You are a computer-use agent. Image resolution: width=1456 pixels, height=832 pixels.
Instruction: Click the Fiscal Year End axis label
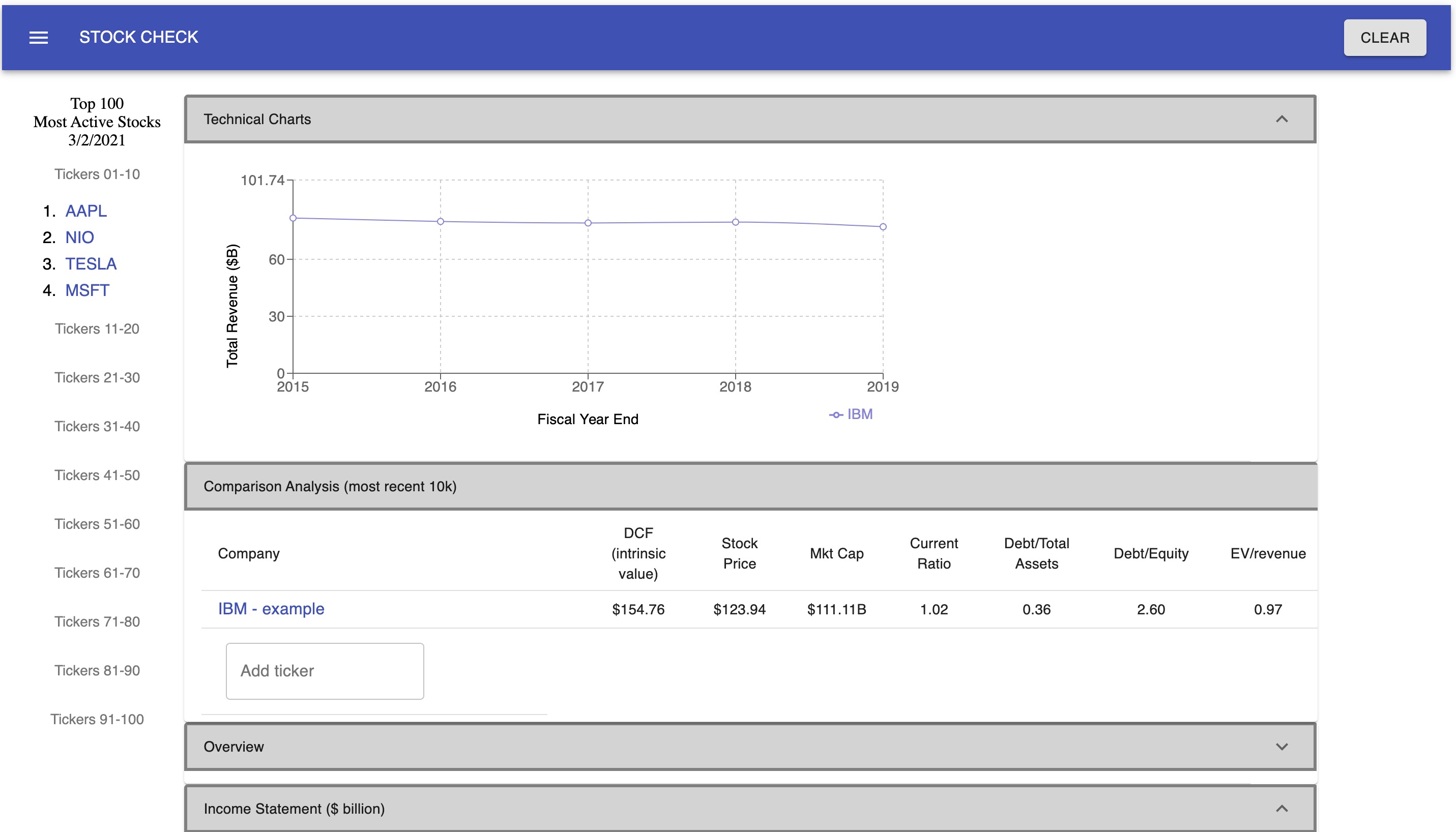588,419
